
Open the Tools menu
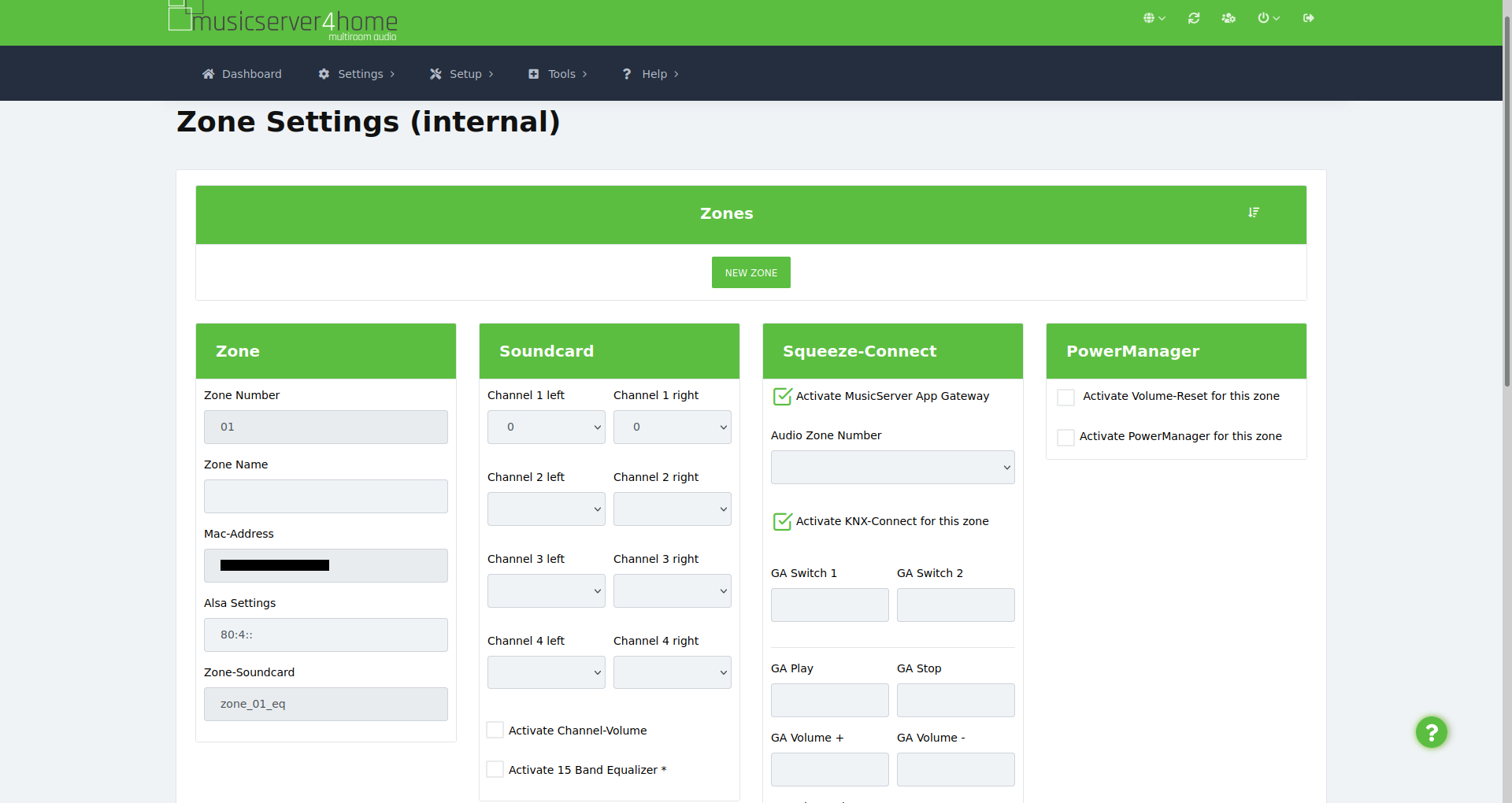click(558, 74)
